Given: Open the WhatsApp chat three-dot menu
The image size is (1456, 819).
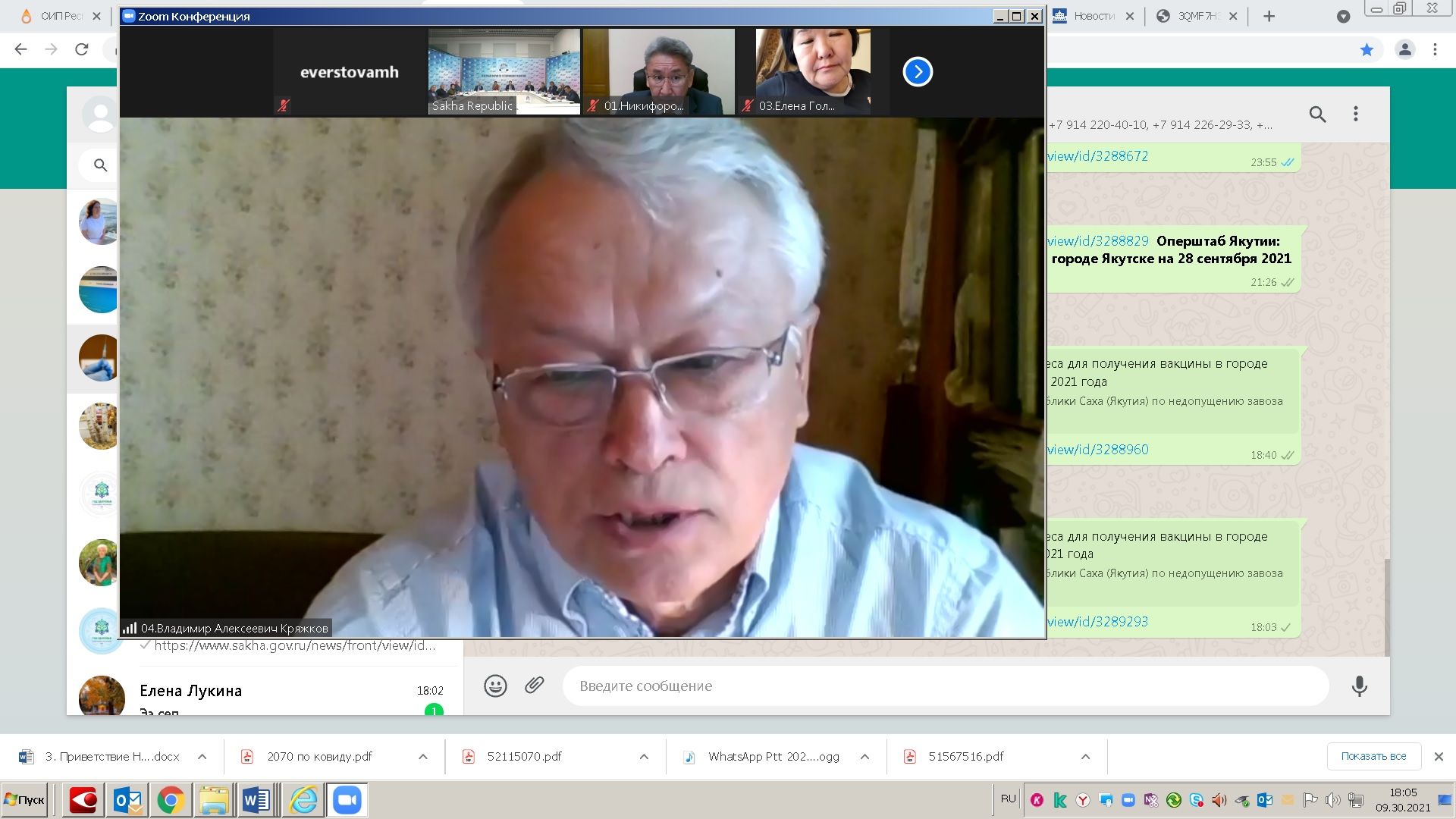Looking at the screenshot, I should tap(1356, 115).
